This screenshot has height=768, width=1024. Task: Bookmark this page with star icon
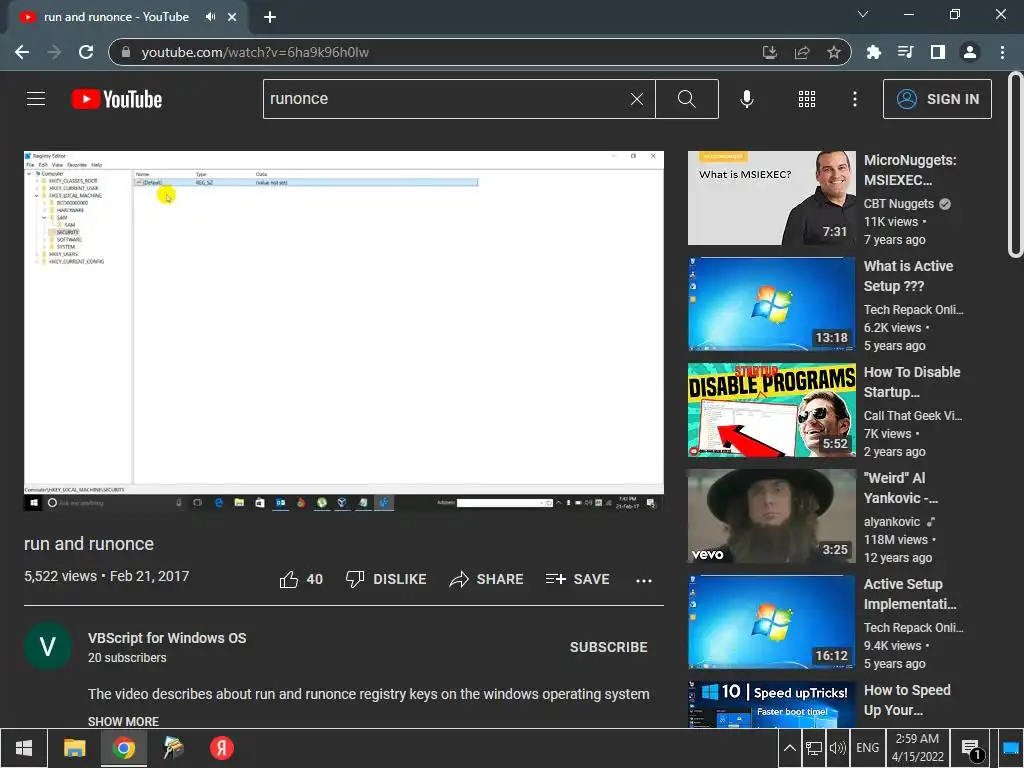833,52
